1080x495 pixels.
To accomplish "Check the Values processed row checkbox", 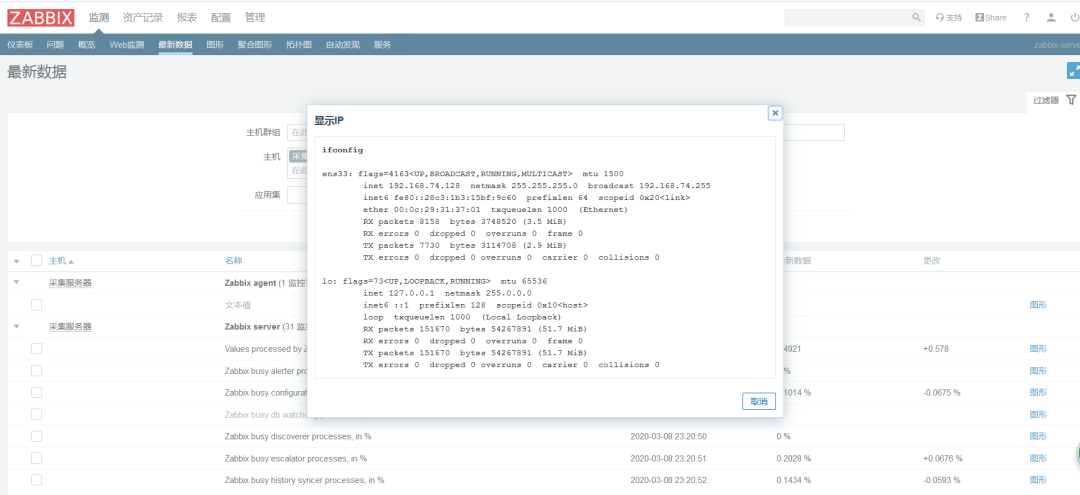I will tap(37, 348).
